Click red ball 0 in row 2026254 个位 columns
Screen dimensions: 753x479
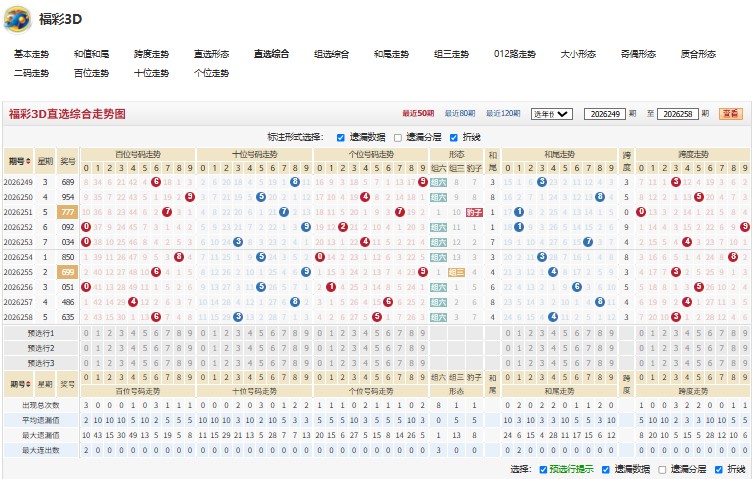click(320, 257)
